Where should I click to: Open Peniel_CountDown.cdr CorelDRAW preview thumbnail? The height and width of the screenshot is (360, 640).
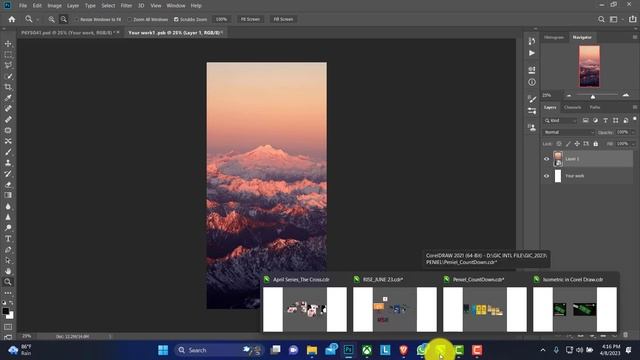coord(485,309)
